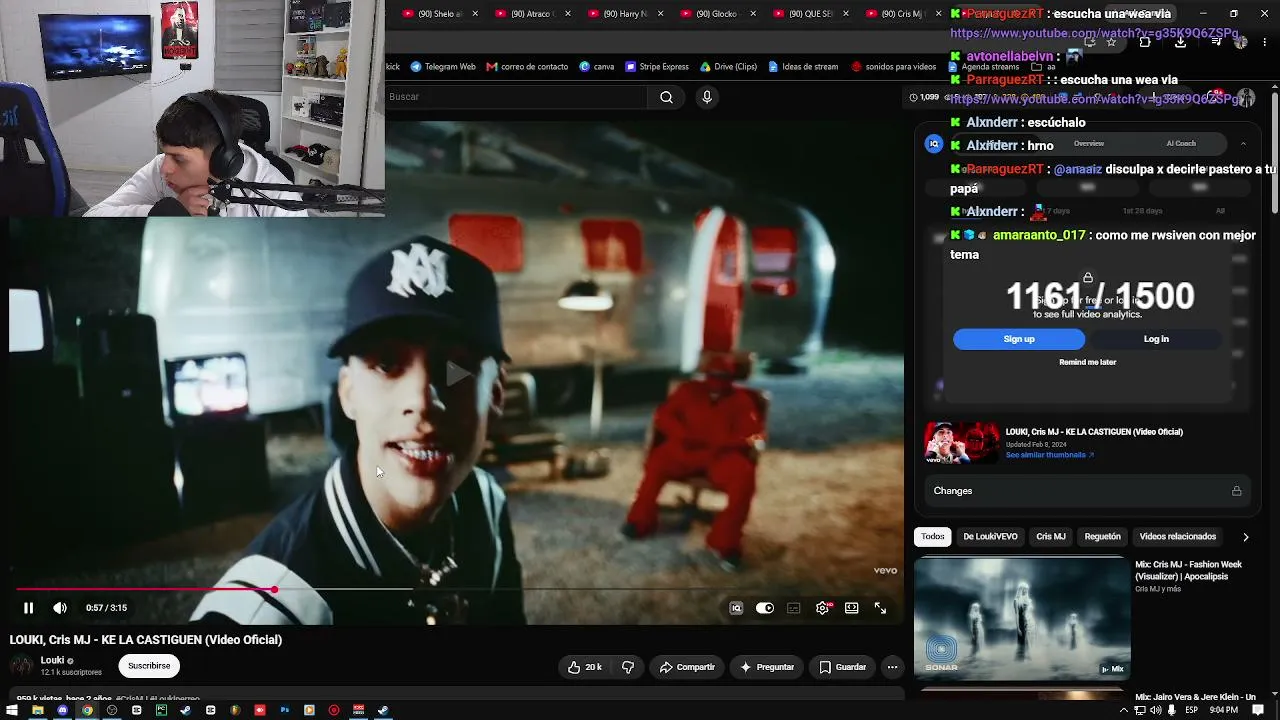Image resolution: width=1280 pixels, height=720 pixels.
Task: Click the blue Sign up button
Action: point(1019,339)
